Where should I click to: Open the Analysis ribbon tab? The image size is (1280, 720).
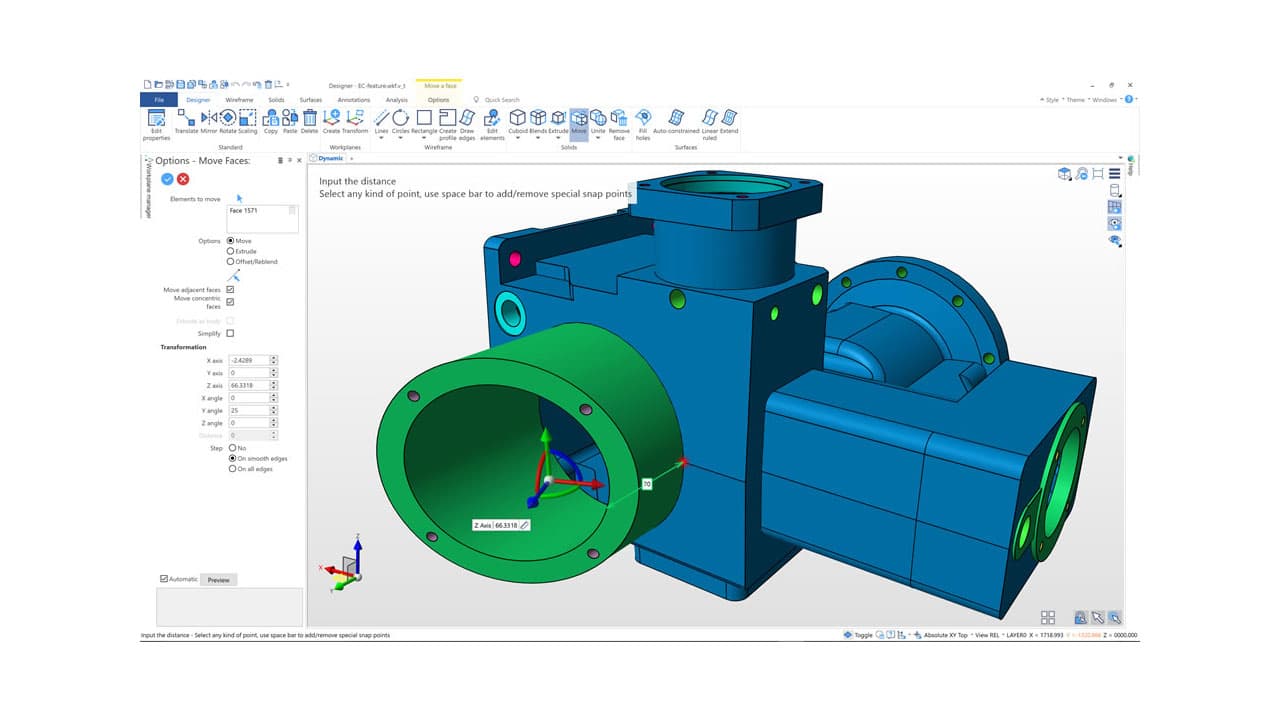(x=396, y=100)
